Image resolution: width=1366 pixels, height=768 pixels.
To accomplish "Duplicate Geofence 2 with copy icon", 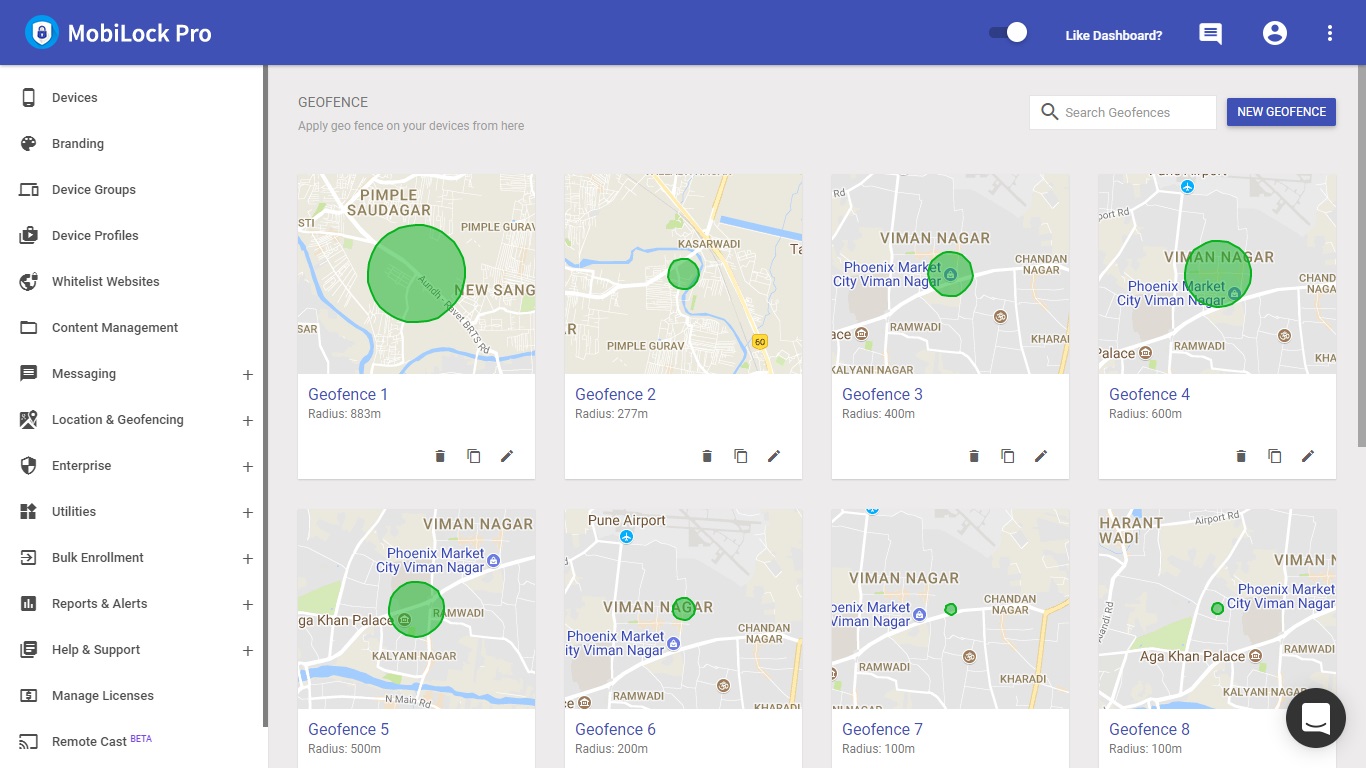I will click(x=741, y=456).
